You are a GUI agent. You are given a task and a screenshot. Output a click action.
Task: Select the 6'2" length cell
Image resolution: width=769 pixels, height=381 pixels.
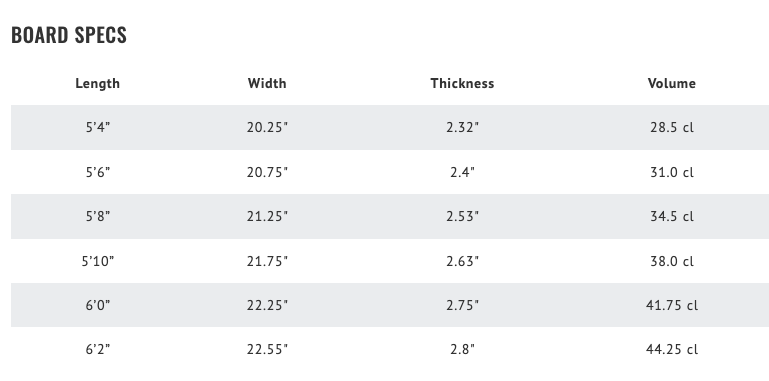(x=98, y=349)
